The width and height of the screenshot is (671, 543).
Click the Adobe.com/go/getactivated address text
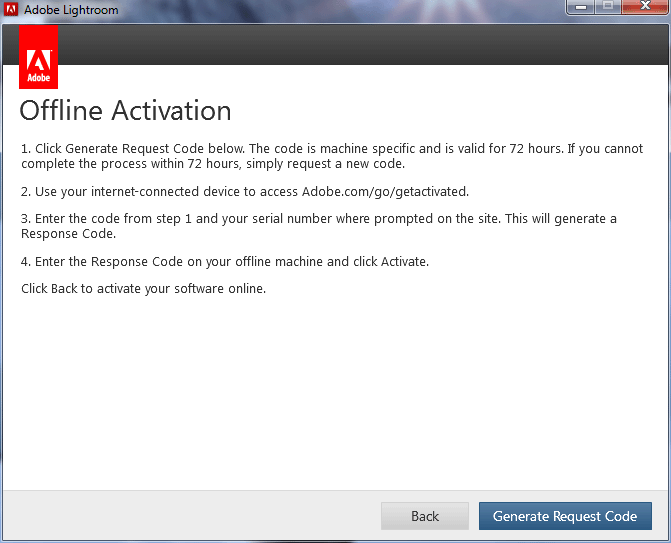(386, 192)
